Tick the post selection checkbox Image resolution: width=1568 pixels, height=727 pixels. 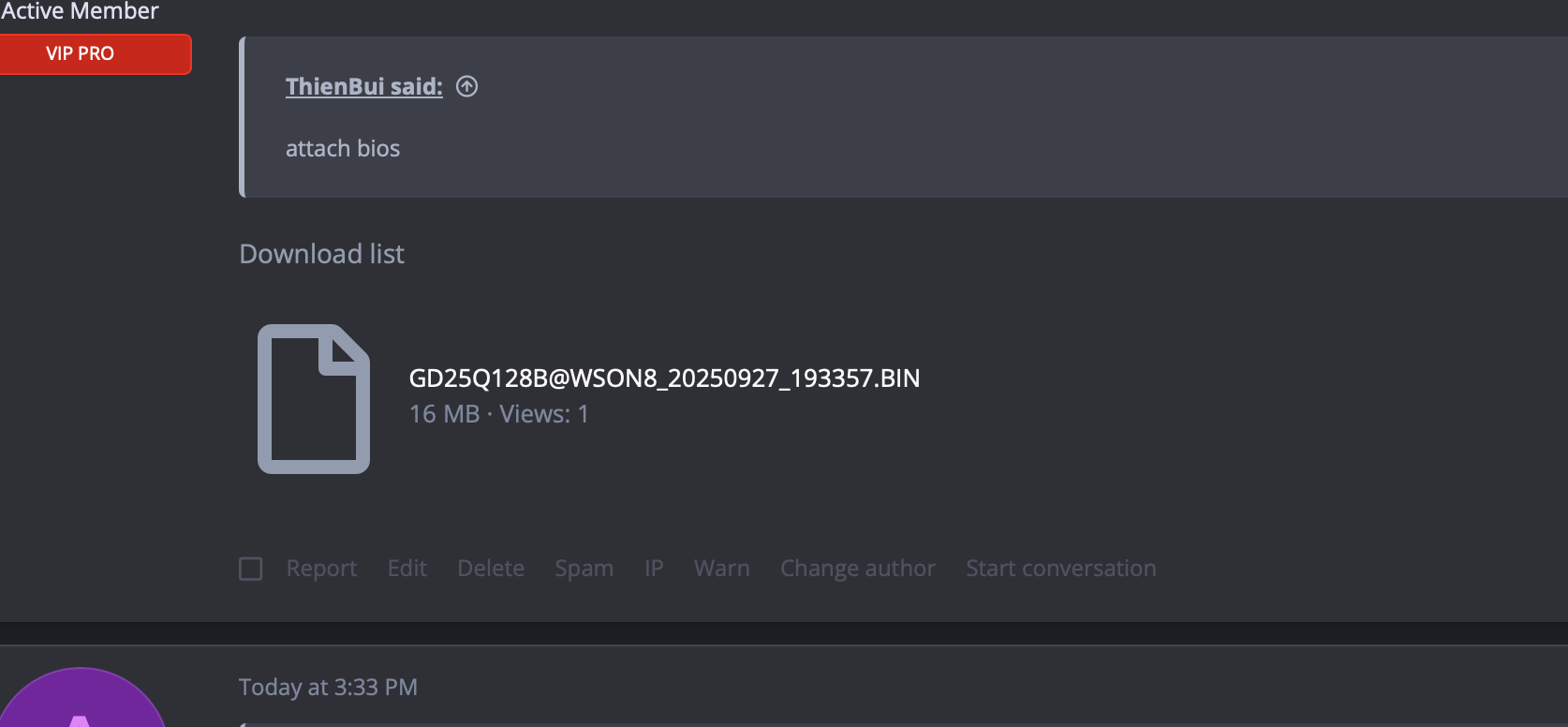(251, 569)
